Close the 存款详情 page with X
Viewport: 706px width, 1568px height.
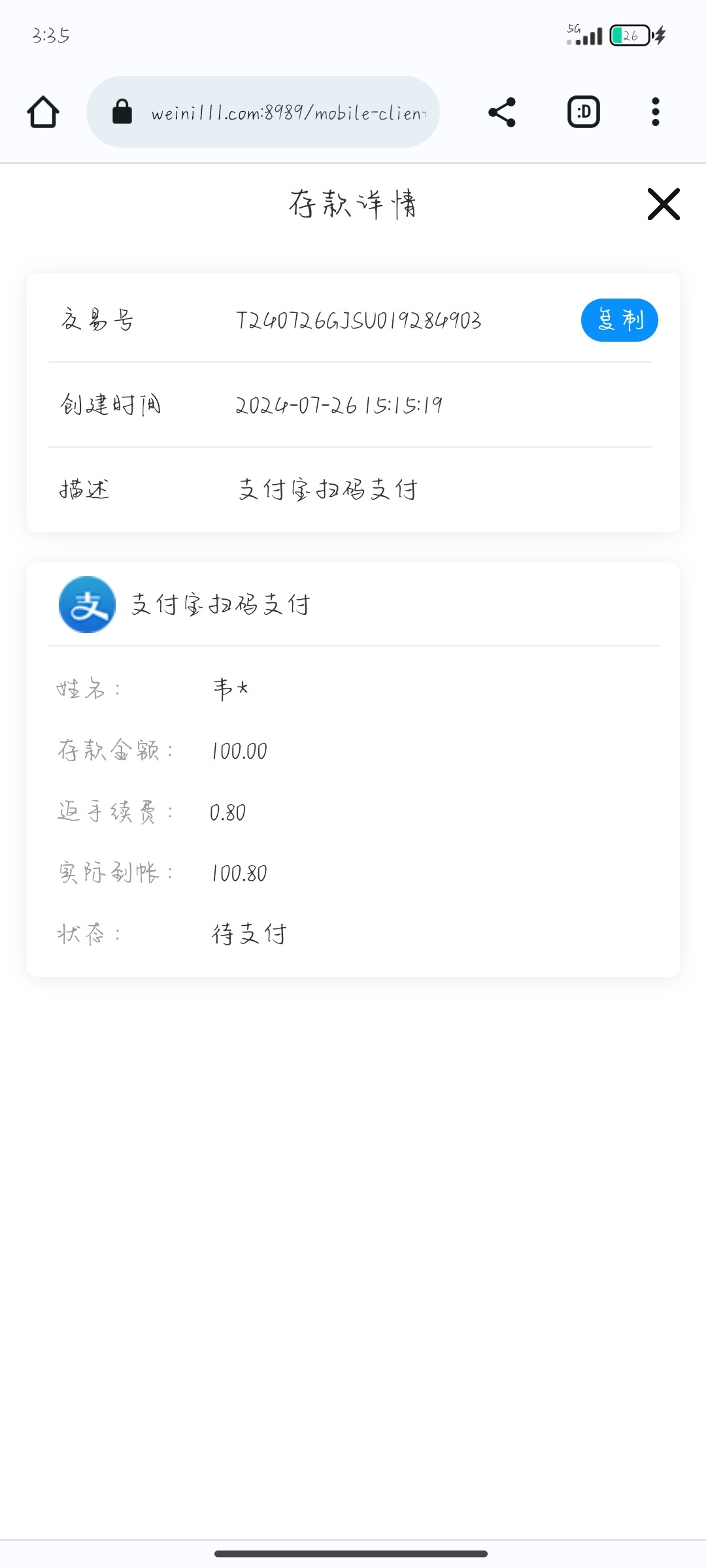pos(663,204)
